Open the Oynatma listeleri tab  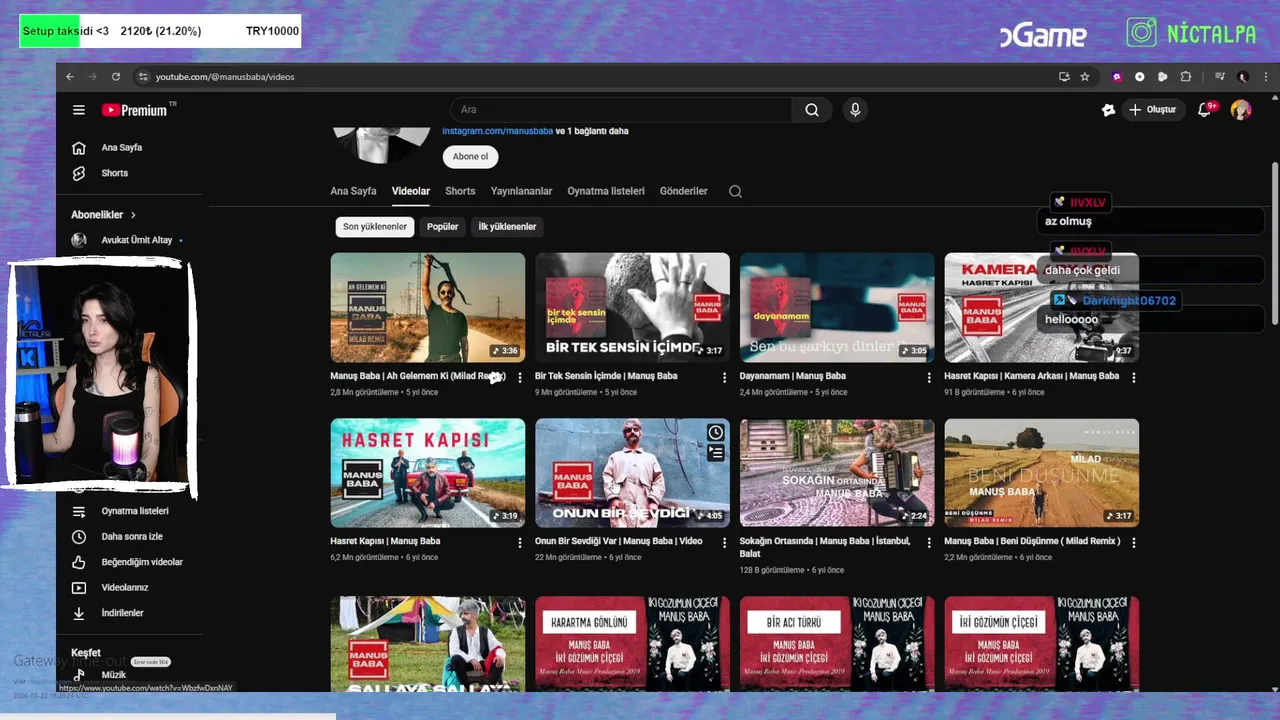click(606, 191)
